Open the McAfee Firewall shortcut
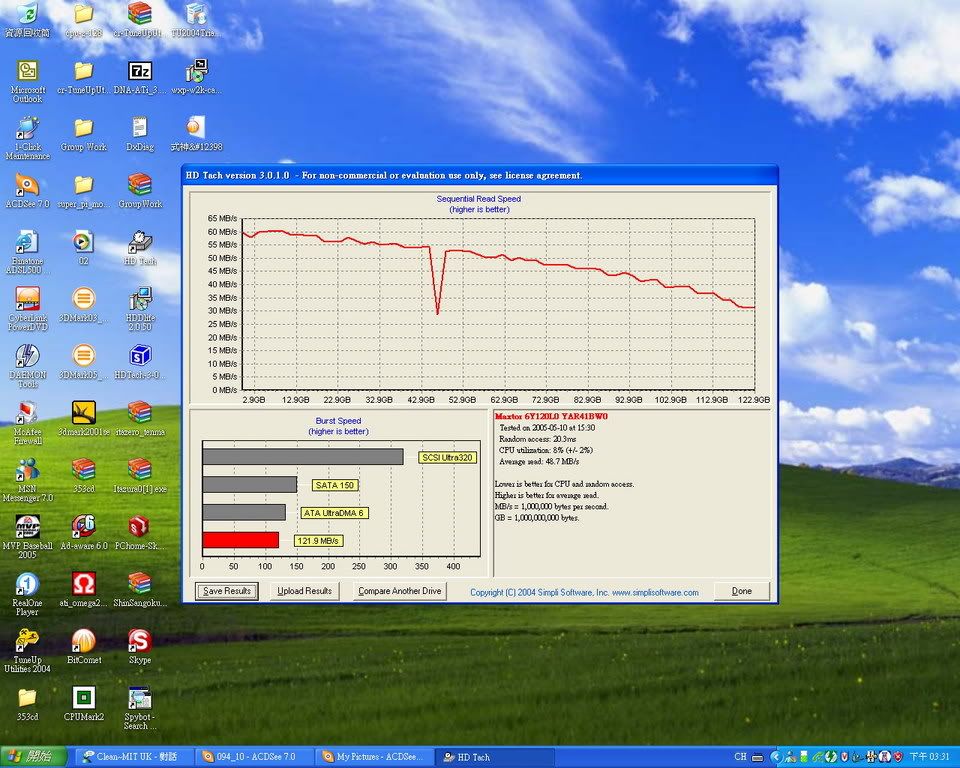This screenshot has height=768, width=960. click(x=27, y=423)
